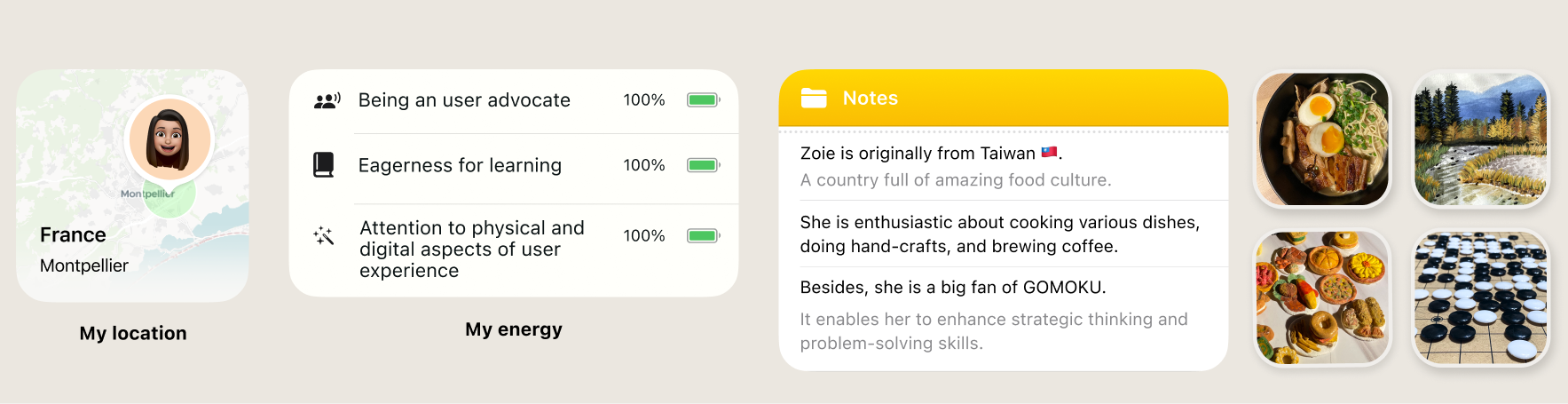
Task: Click battery icon in Attention row
Action: (703, 235)
